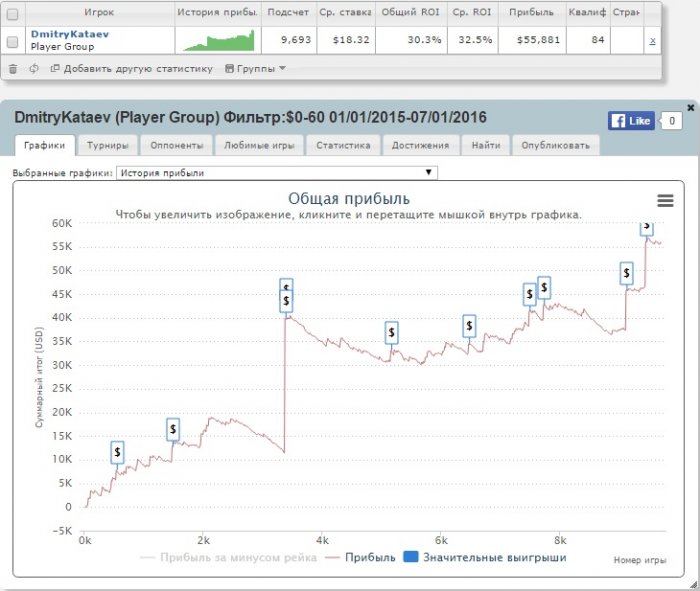This screenshot has height=591, width=700.
Task: Open the История прибыли graph selector
Action: click(x=277, y=173)
